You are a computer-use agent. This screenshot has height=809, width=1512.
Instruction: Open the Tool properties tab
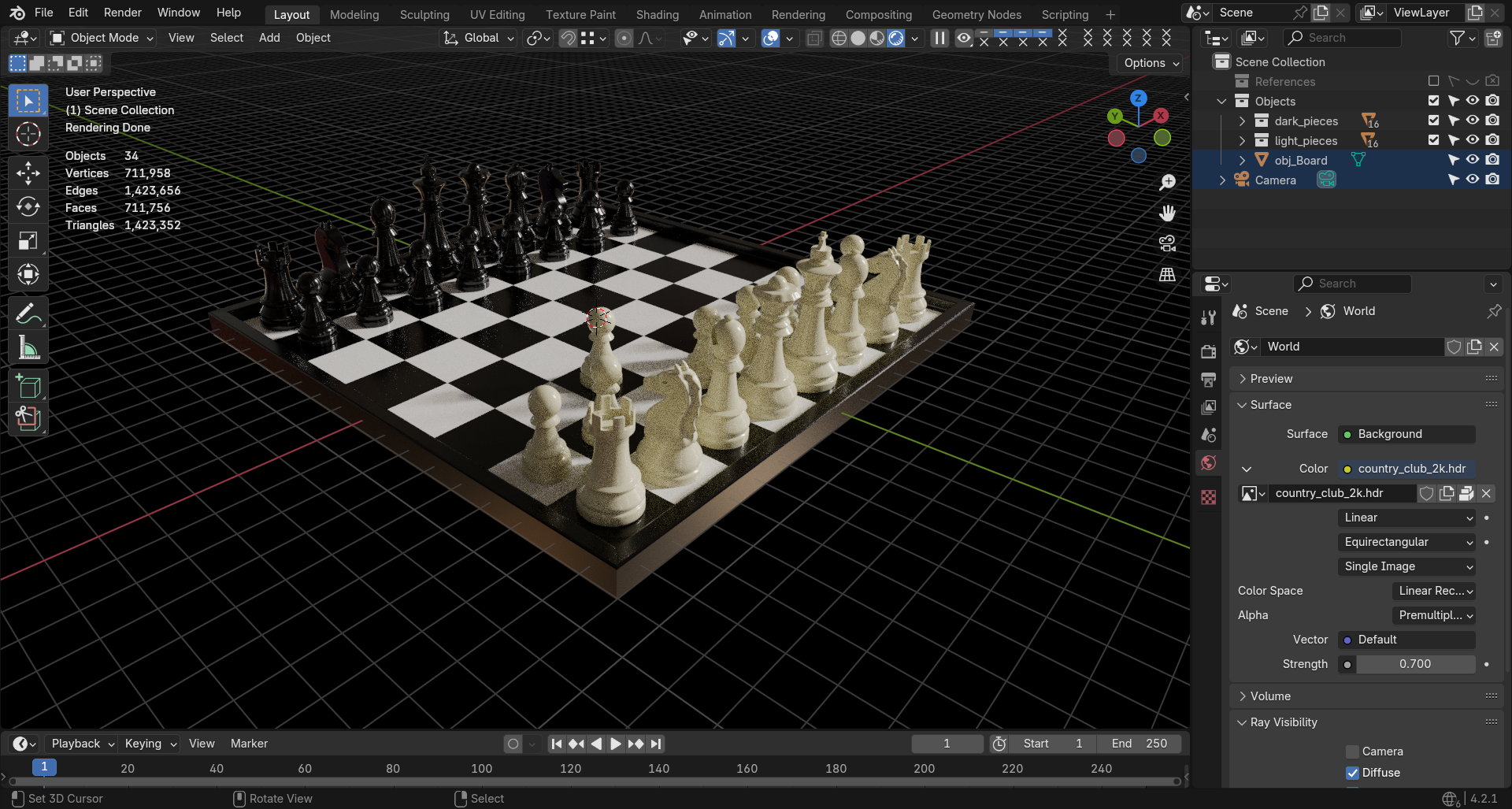[x=1209, y=317]
